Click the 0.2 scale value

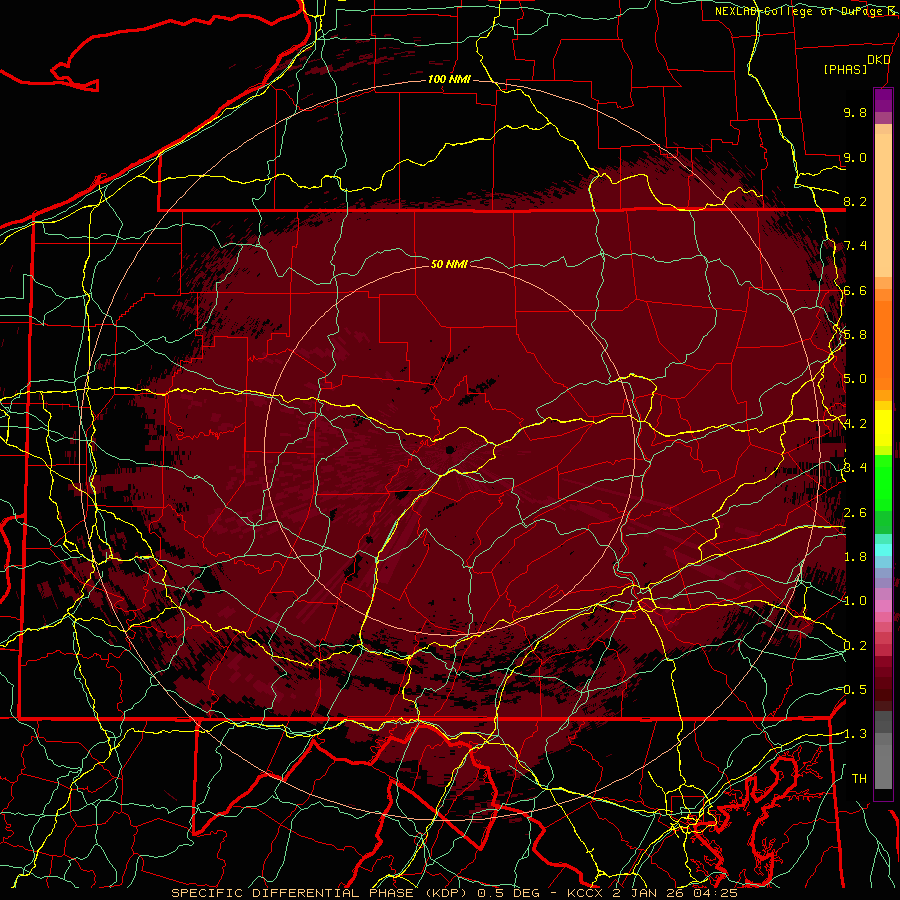855,646
